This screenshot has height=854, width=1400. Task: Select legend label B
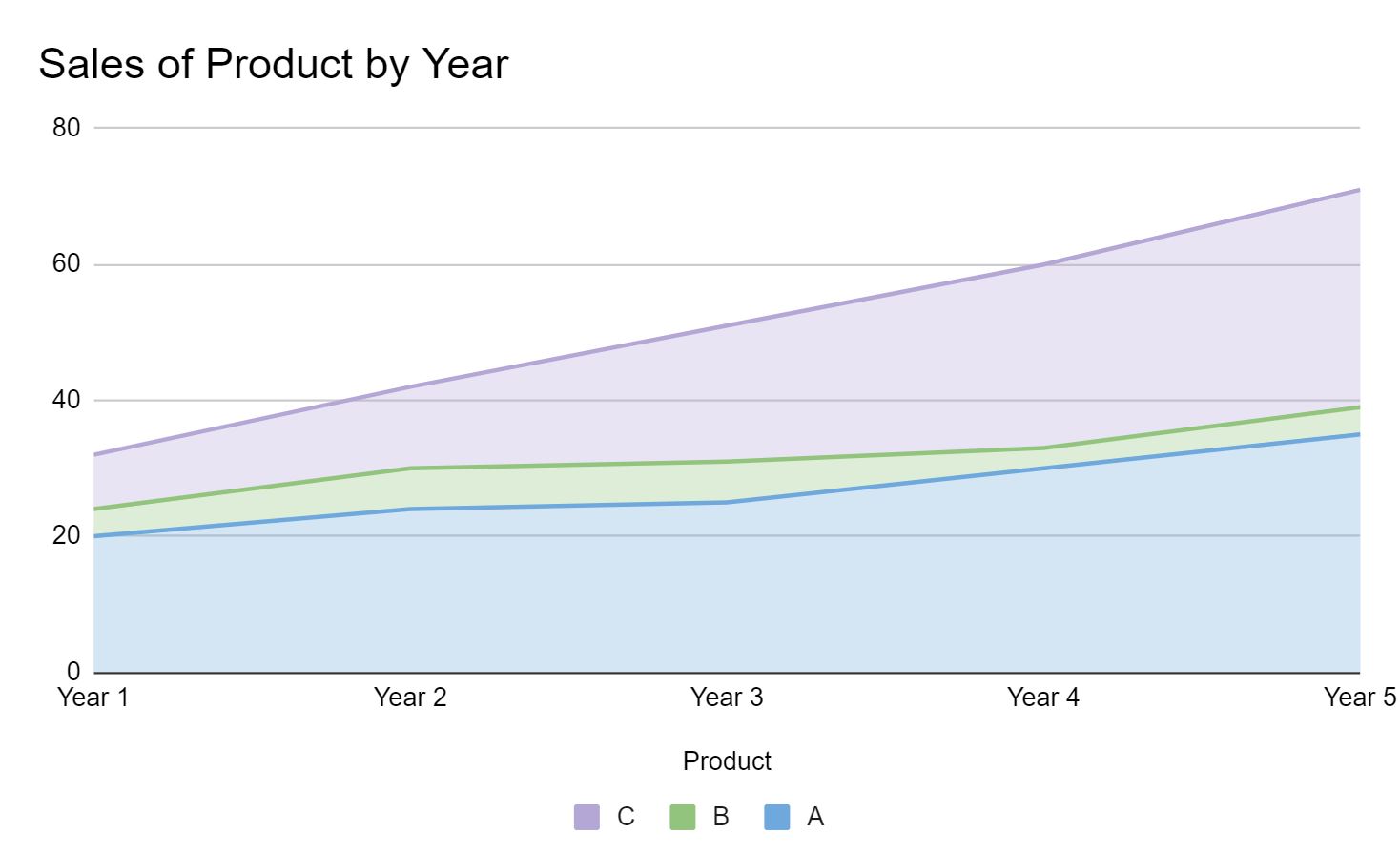click(x=721, y=817)
